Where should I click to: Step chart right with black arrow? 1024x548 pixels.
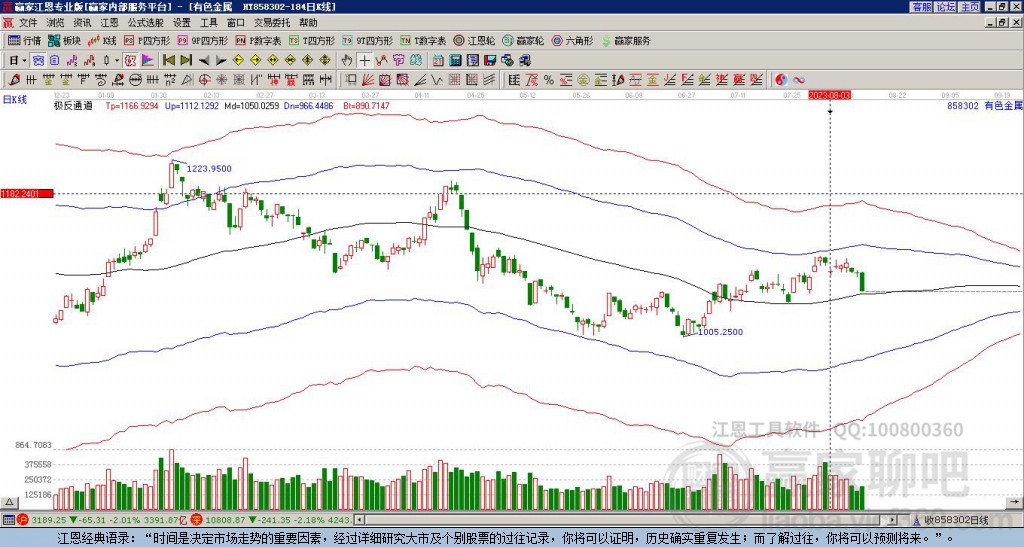pos(221,61)
